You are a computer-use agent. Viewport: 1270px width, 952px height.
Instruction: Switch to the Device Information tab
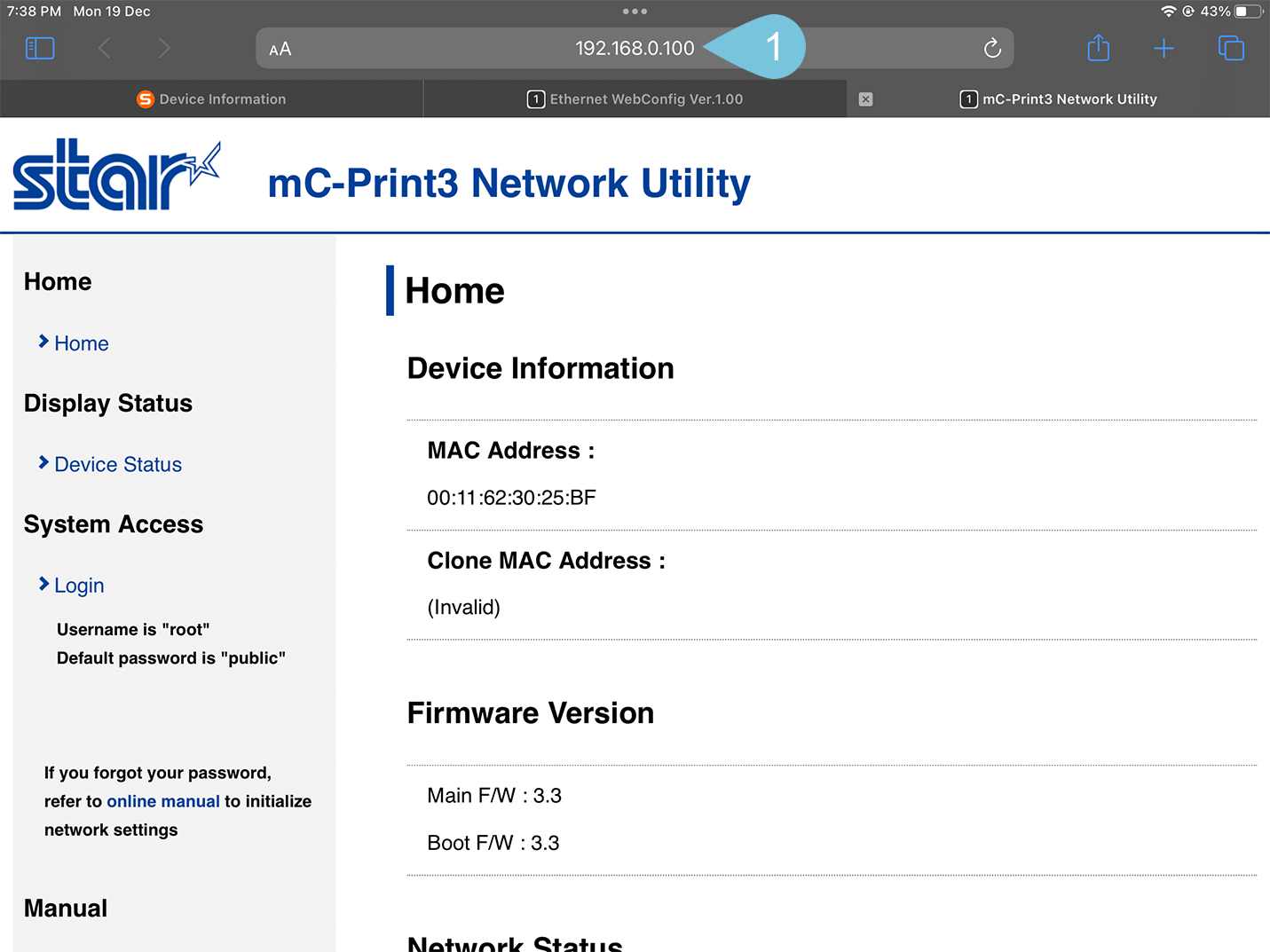211,98
